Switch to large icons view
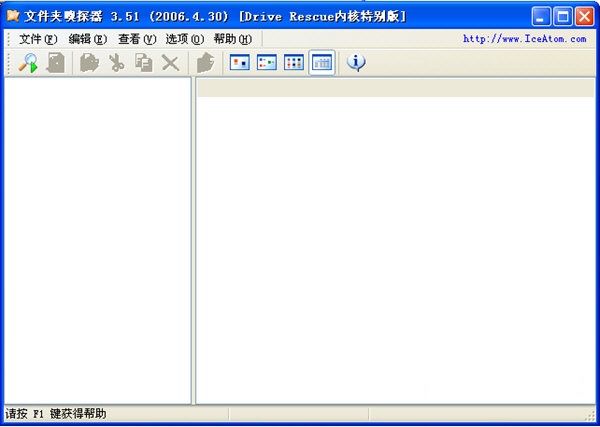This screenshot has width=600, height=427. coord(240,62)
